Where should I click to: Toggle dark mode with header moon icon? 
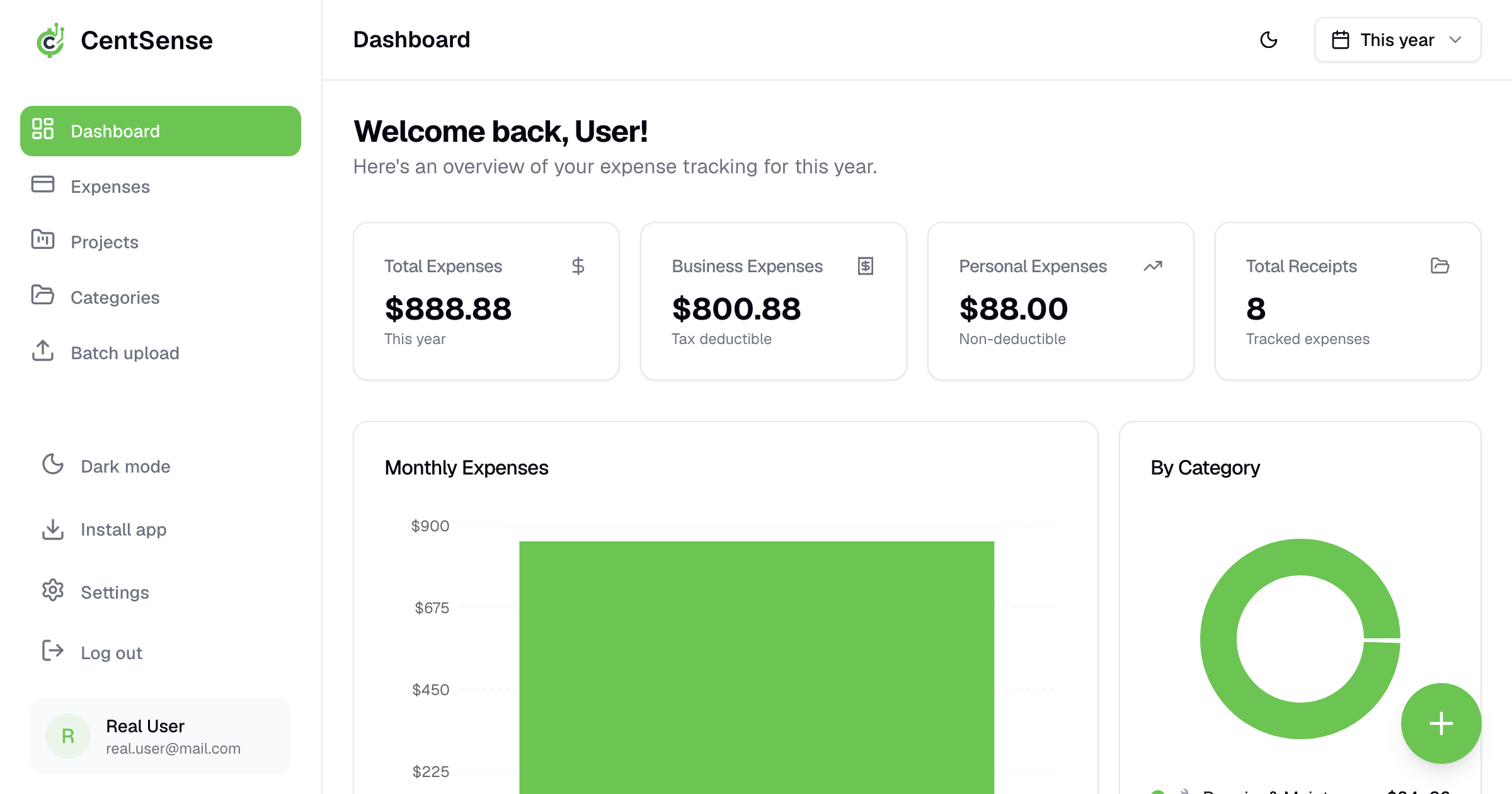click(1268, 40)
